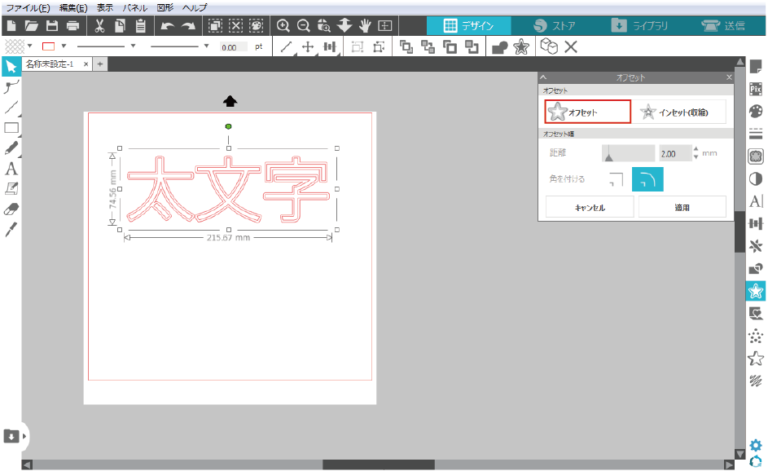The width and height of the screenshot is (768, 471).
Task: Select the 名称未設定-1 document tab
Action: coord(49,64)
